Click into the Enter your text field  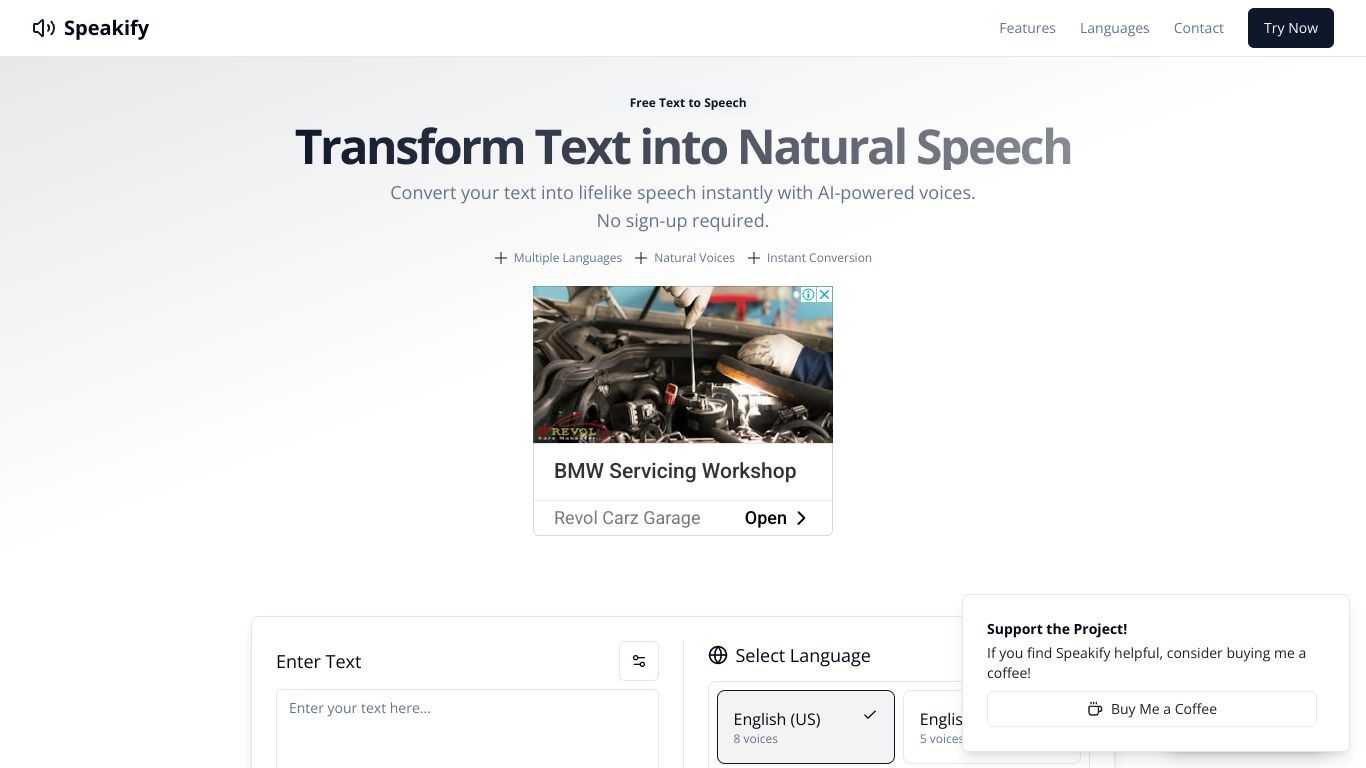pos(467,729)
